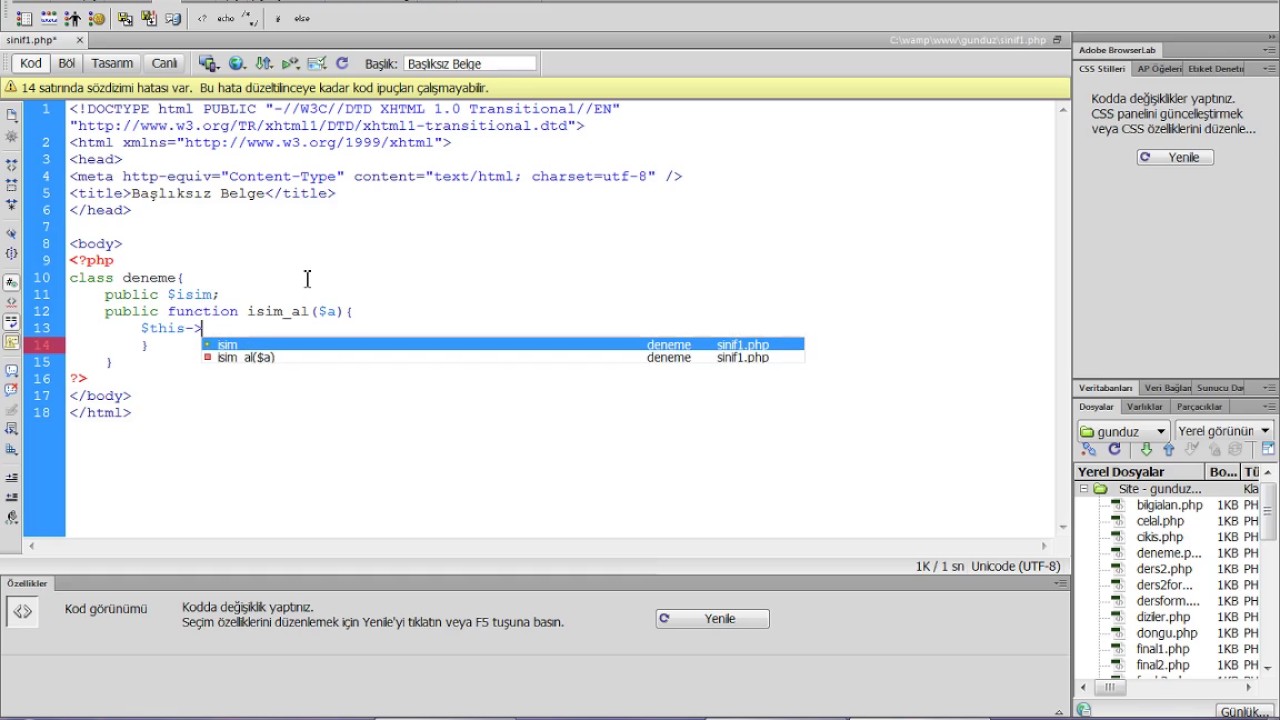Get files from remote server

tap(1146, 450)
